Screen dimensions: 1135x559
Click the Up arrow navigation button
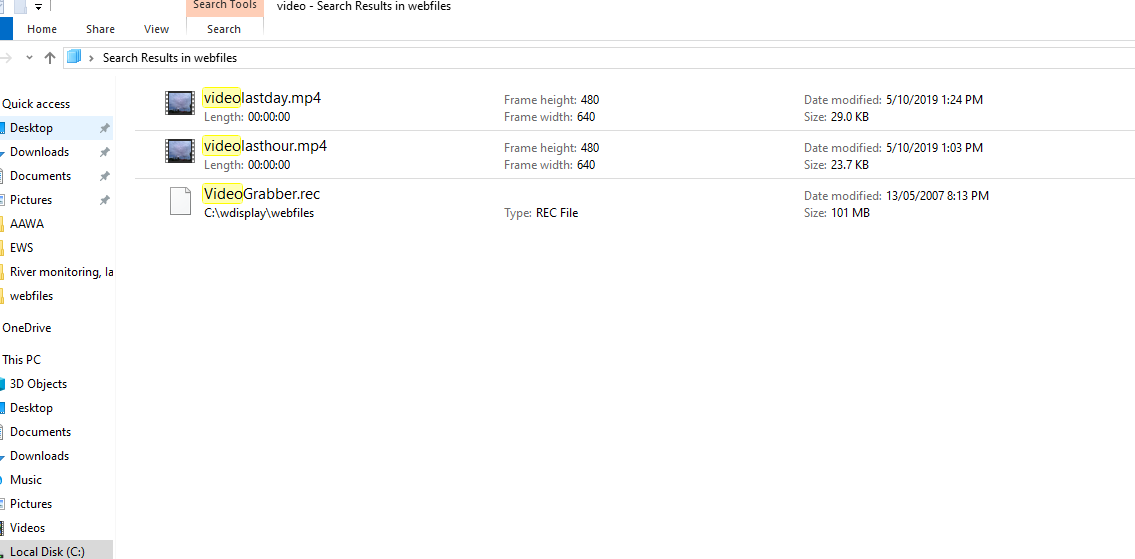click(x=50, y=58)
